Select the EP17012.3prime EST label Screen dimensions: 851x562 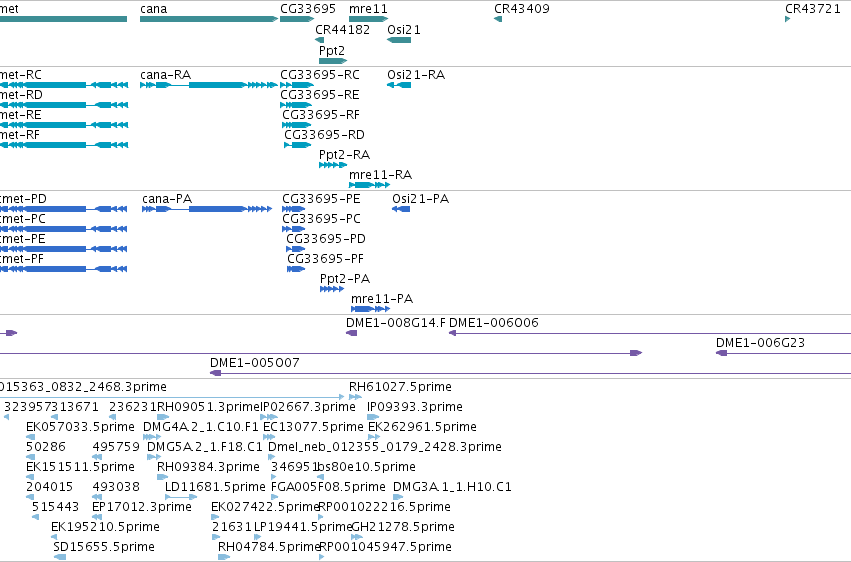[x=142, y=508]
